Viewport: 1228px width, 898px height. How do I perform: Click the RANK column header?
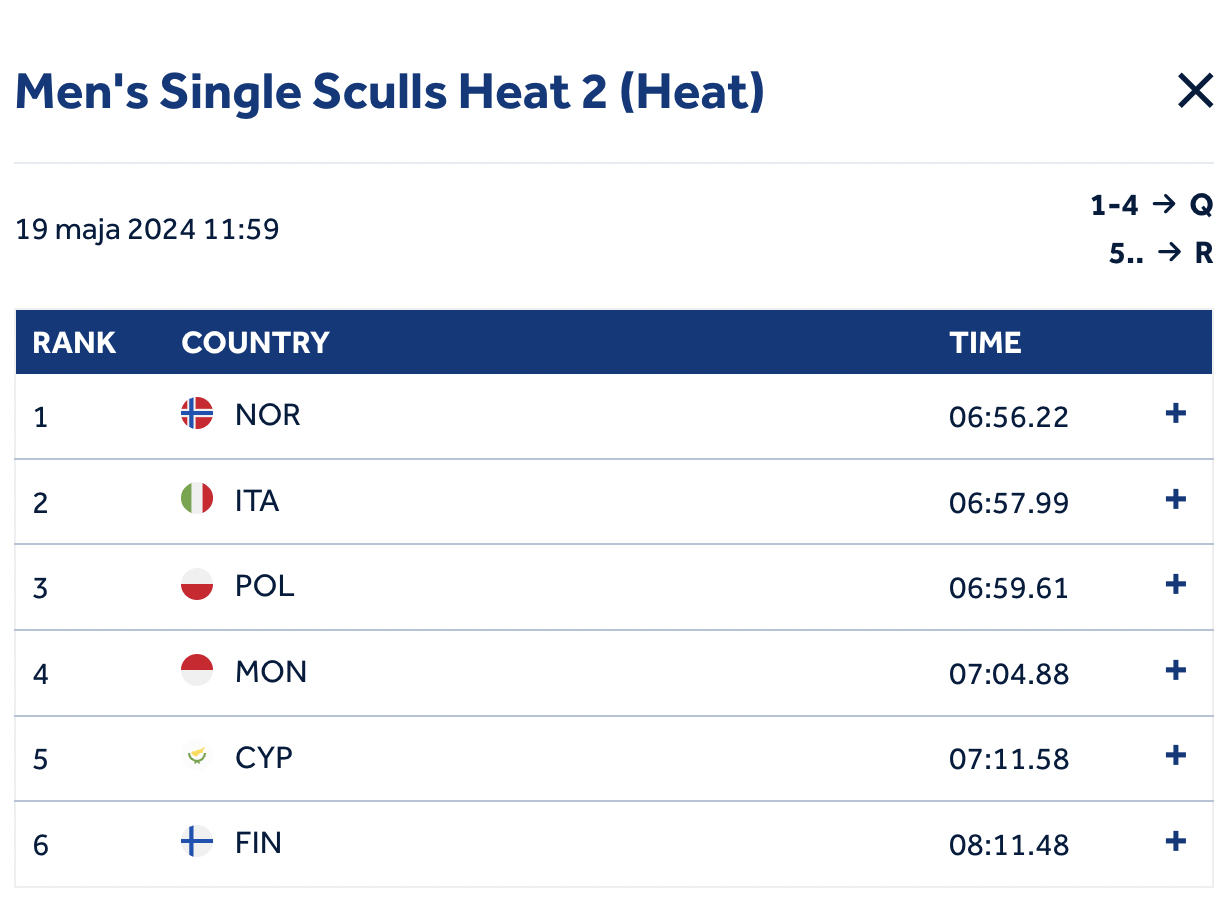tap(74, 343)
